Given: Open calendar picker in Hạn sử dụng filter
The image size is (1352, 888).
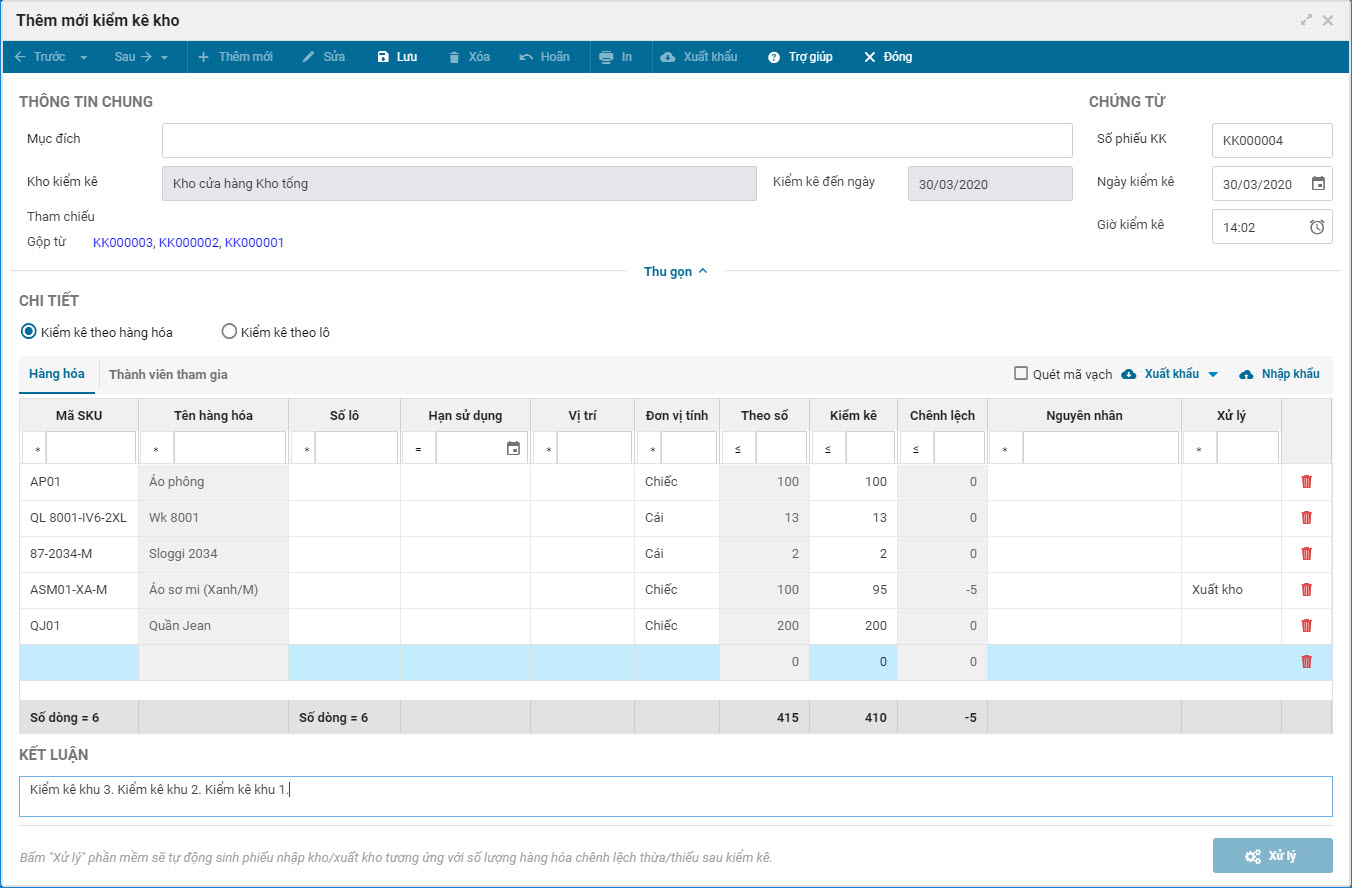Looking at the screenshot, I should [x=513, y=449].
